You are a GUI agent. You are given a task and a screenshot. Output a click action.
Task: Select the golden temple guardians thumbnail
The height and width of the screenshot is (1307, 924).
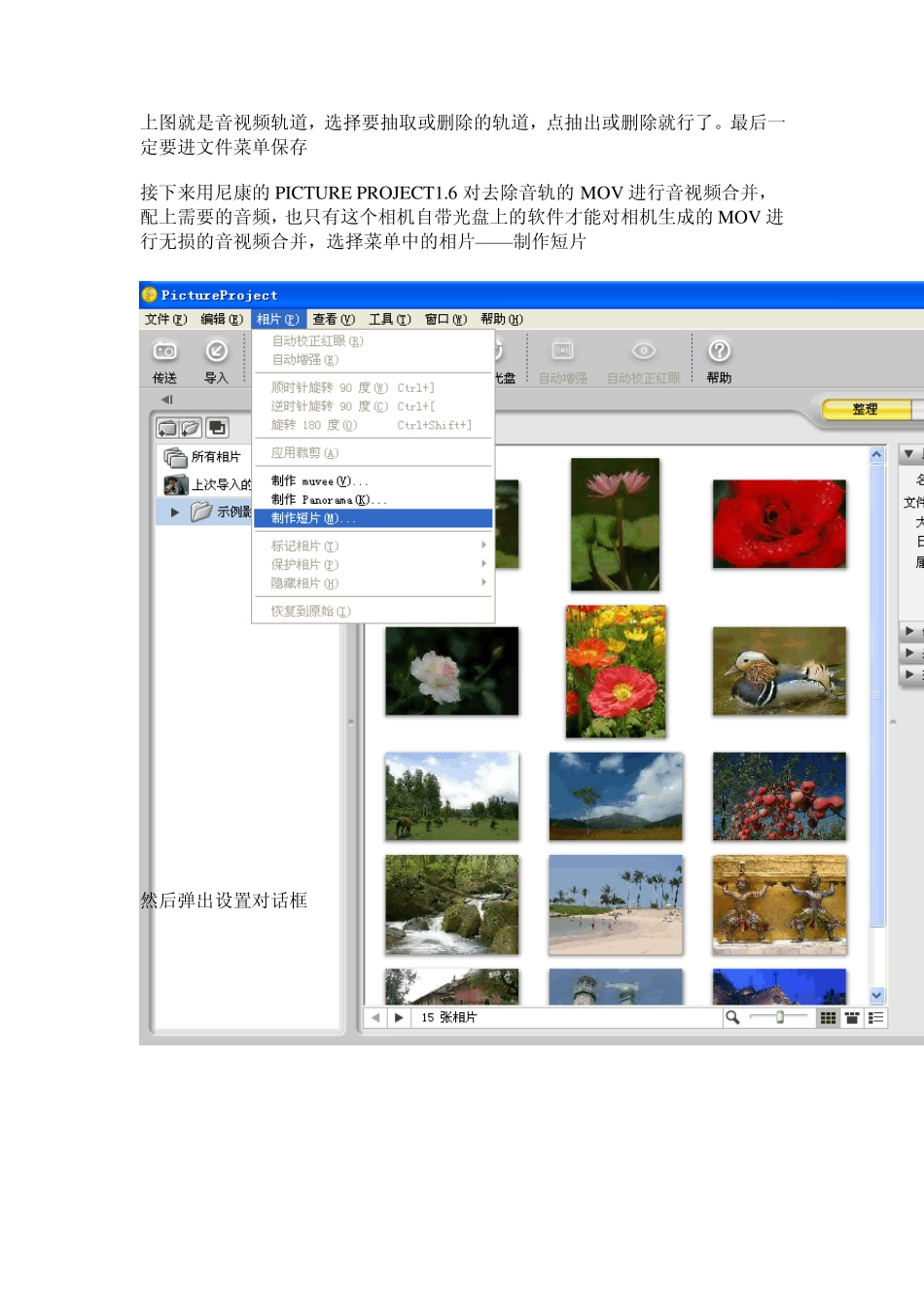779,904
